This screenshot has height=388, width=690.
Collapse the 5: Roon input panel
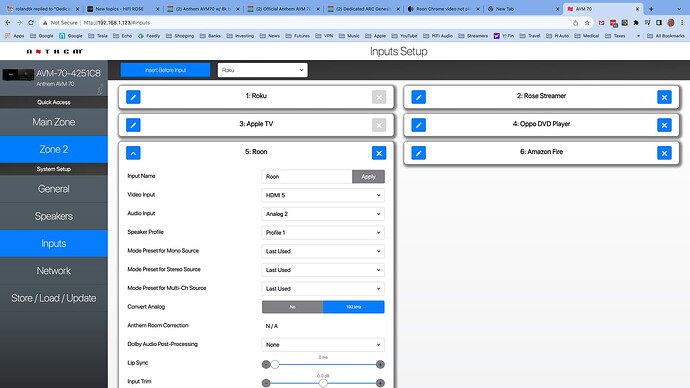(x=133, y=153)
